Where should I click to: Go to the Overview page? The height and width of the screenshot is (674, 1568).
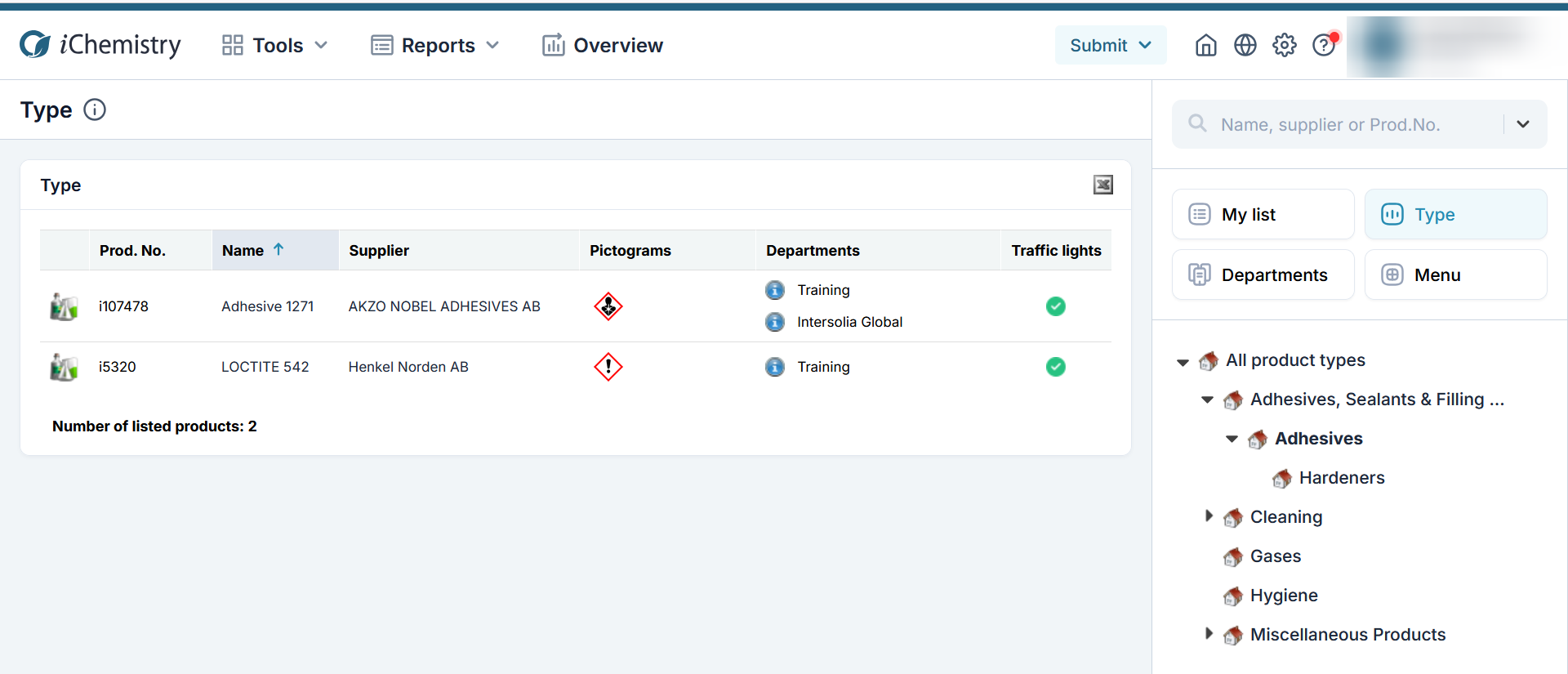(603, 45)
